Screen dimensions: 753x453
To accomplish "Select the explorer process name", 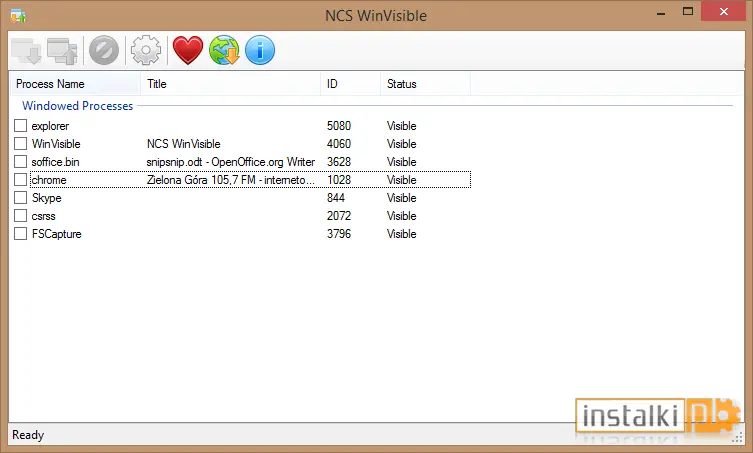I will point(50,126).
